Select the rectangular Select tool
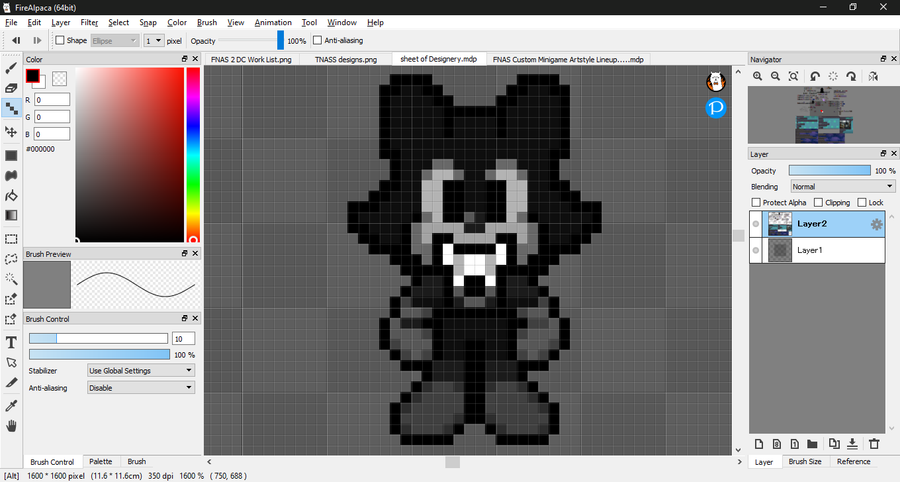 [x=11, y=239]
